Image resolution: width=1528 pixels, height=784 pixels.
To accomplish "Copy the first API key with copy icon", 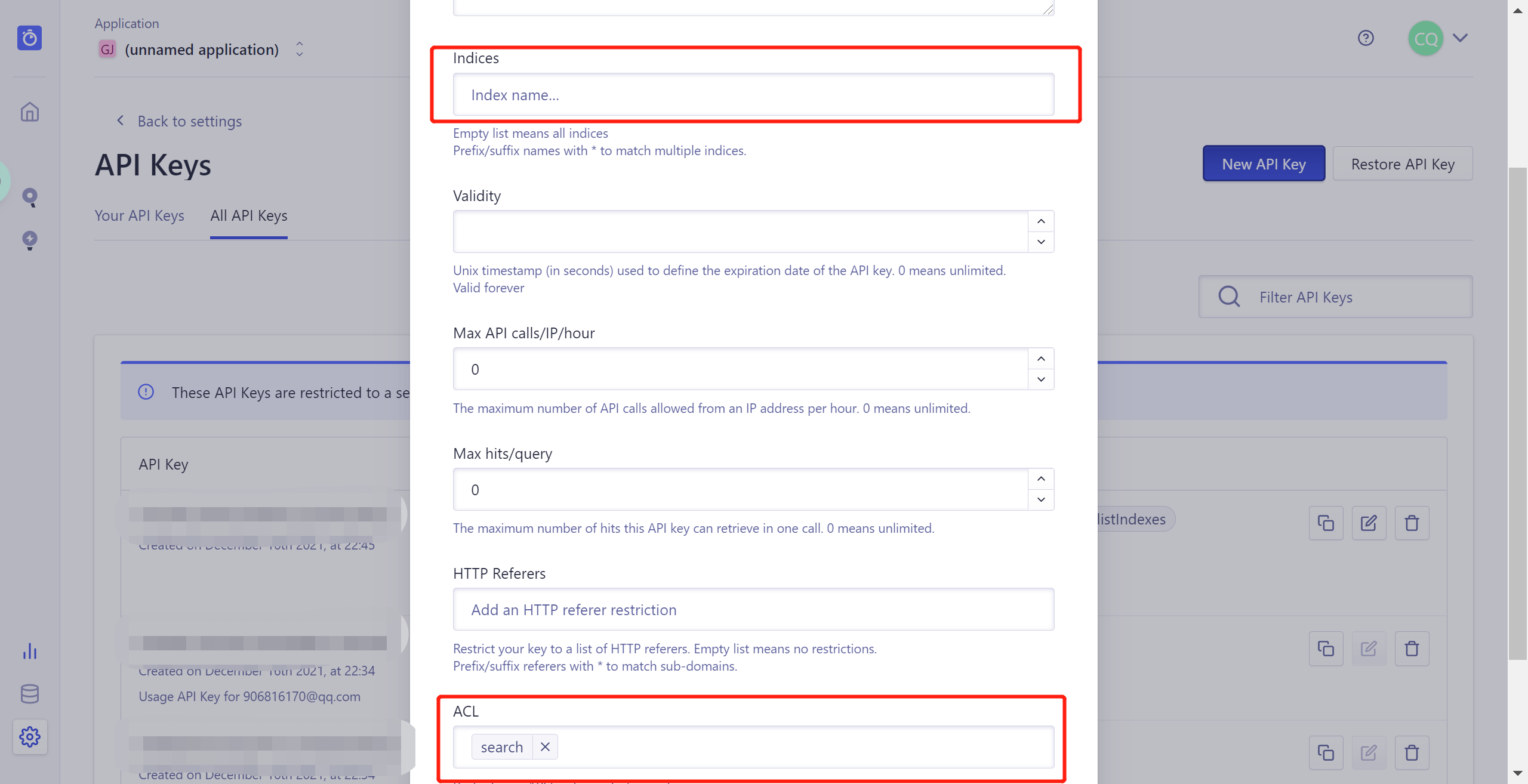I will point(1326,523).
